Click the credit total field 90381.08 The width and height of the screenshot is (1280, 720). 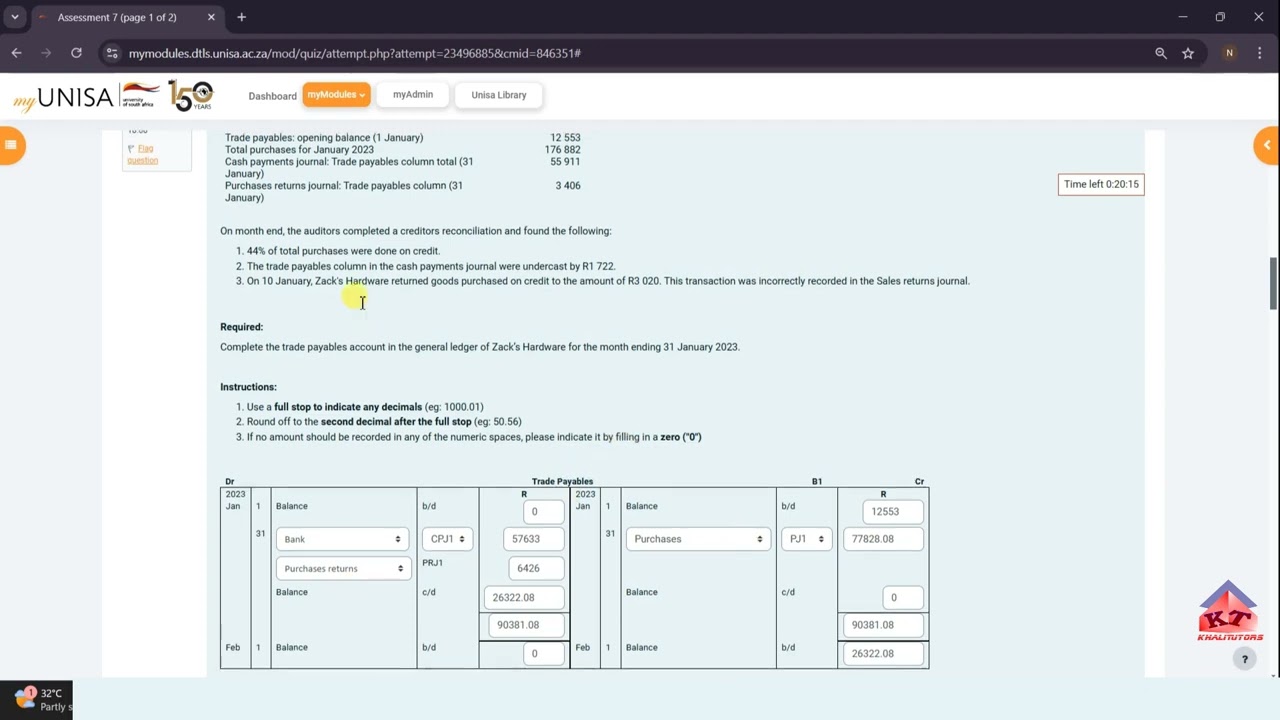[x=883, y=625]
